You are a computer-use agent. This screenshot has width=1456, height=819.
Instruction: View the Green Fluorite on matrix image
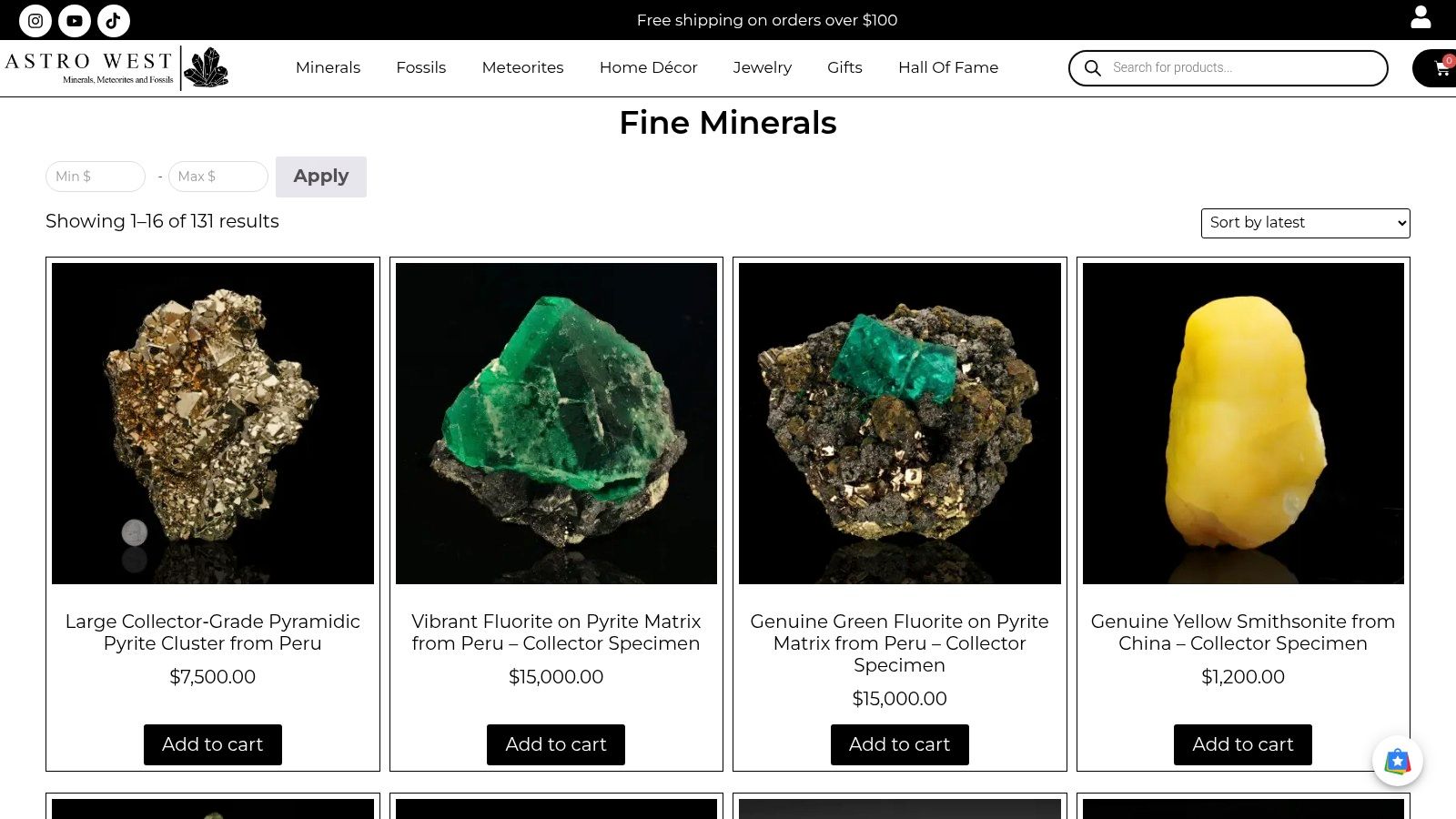(900, 423)
